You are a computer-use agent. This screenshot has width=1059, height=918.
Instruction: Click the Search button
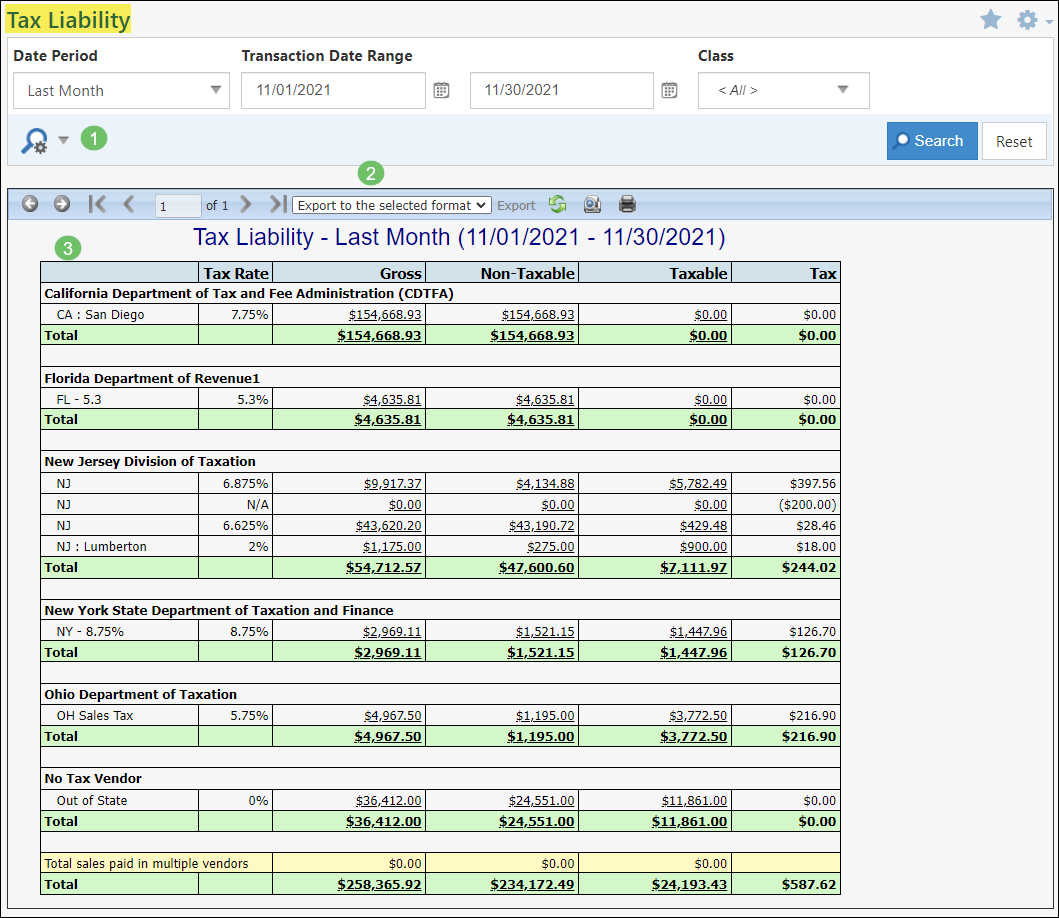(x=932, y=141)
